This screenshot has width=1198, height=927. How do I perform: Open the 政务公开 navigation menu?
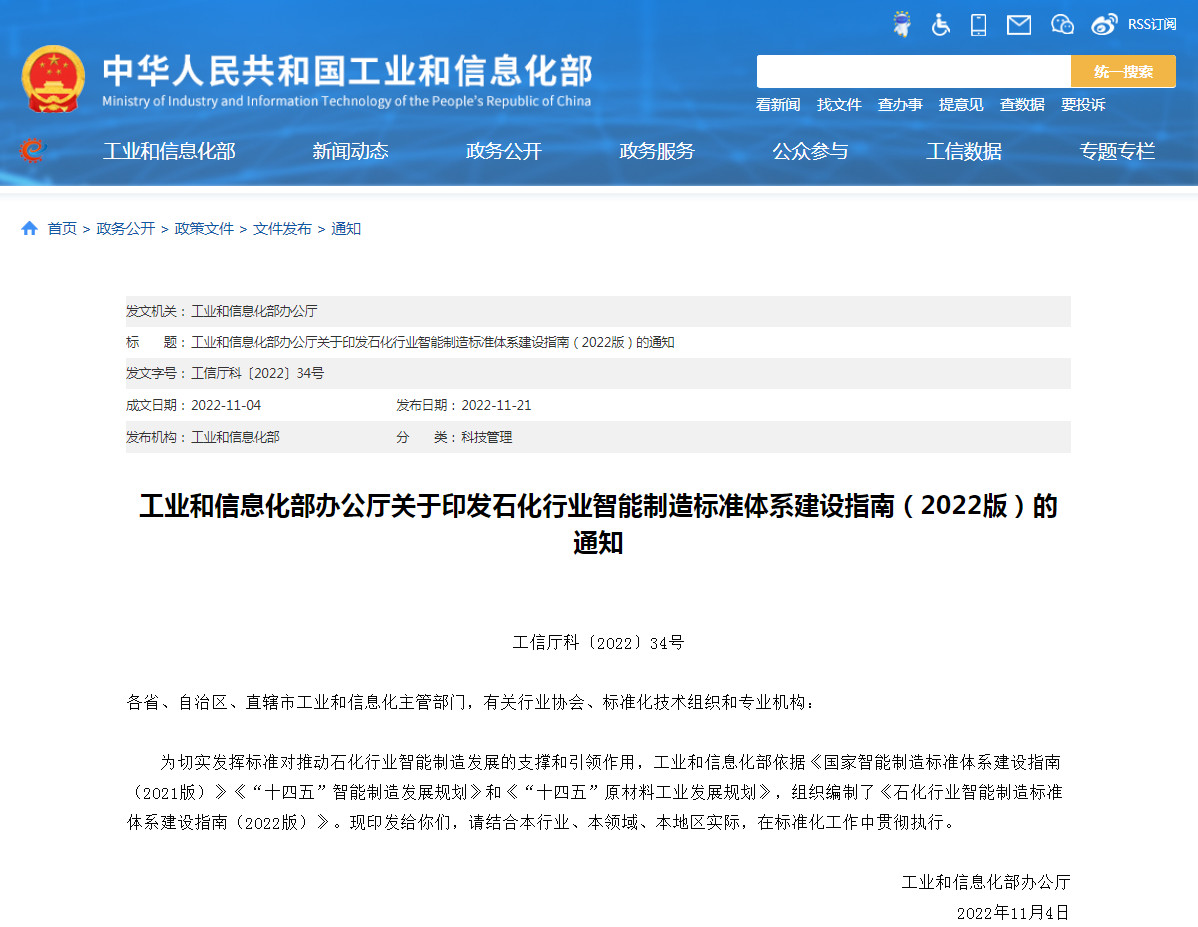(503, 151)
